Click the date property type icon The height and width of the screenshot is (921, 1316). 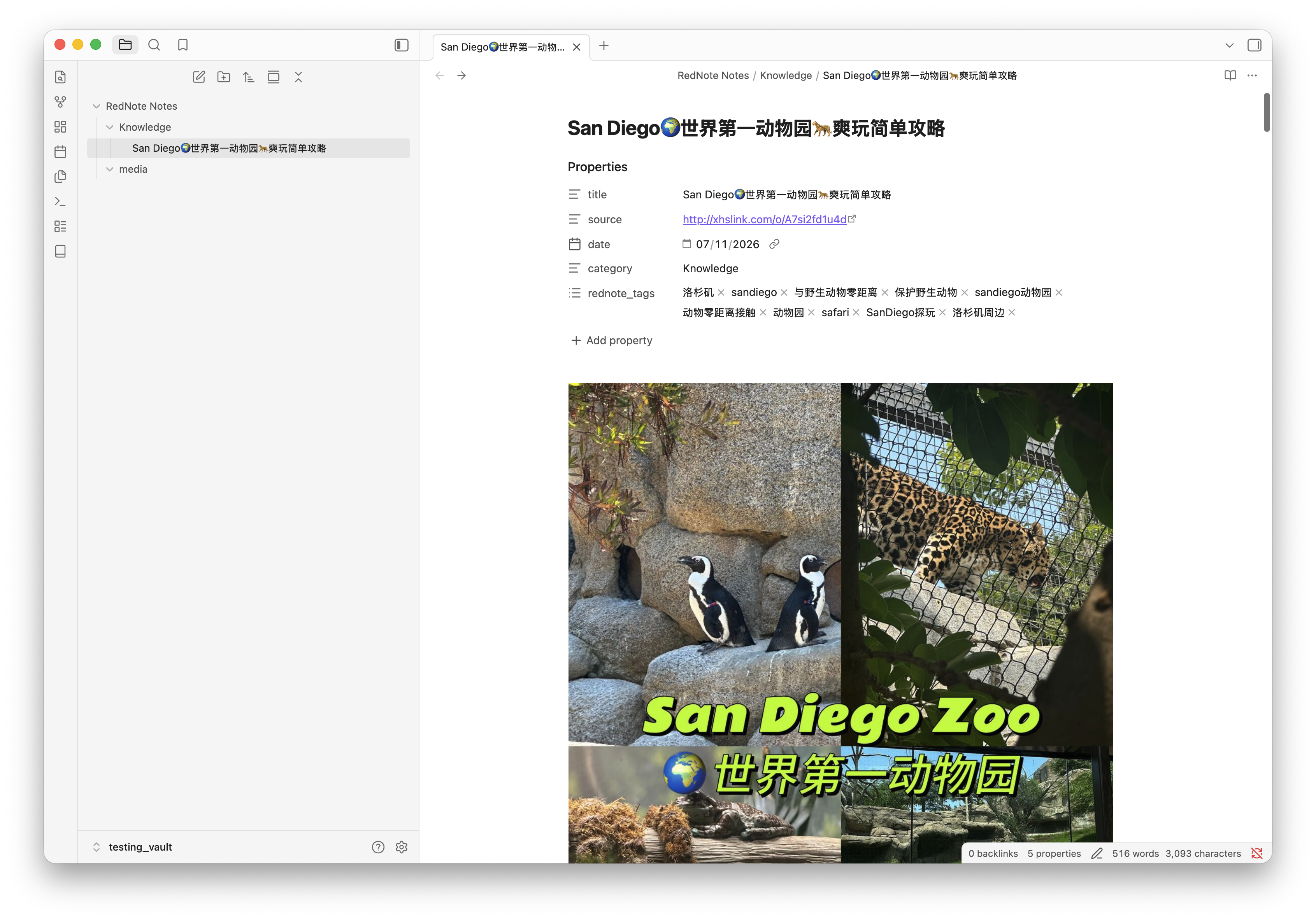point(574,244)
